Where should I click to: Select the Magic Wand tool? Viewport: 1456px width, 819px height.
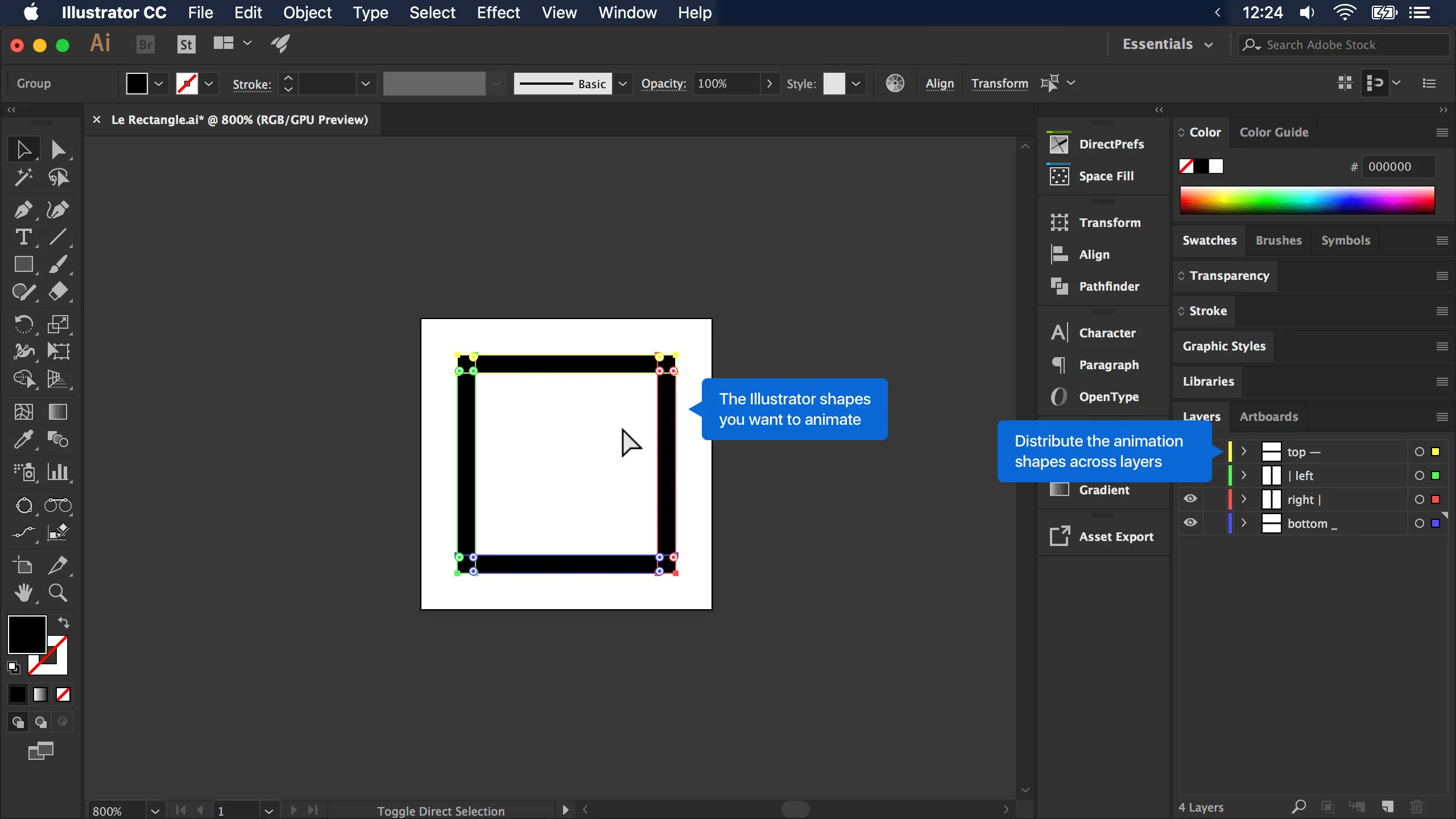point(23,177)
